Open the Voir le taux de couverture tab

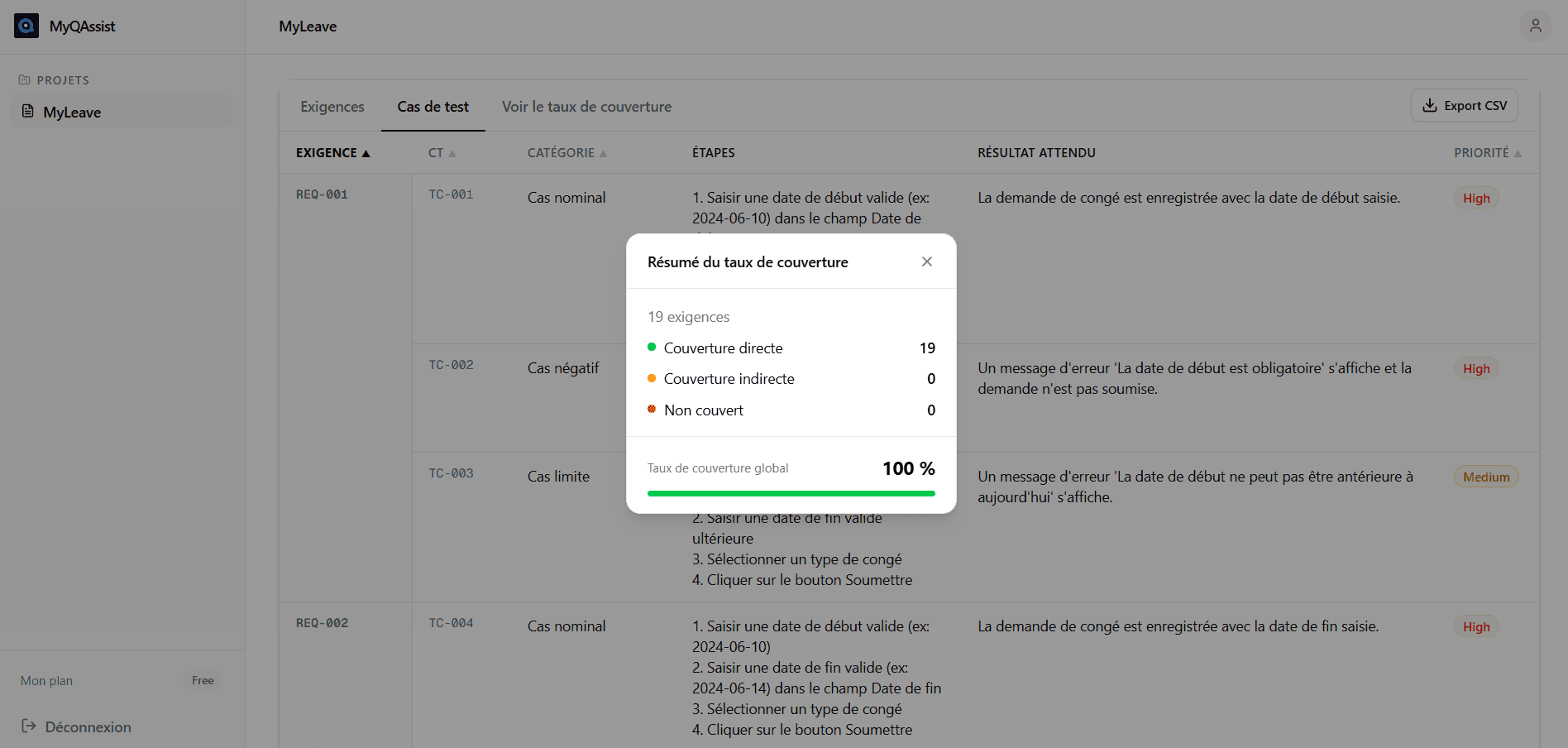(586, 106)
